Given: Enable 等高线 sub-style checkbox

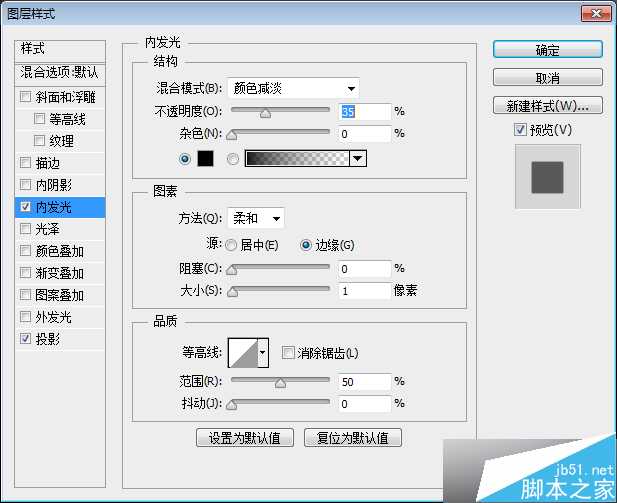Looking at the screenshot, I should 39,118.
